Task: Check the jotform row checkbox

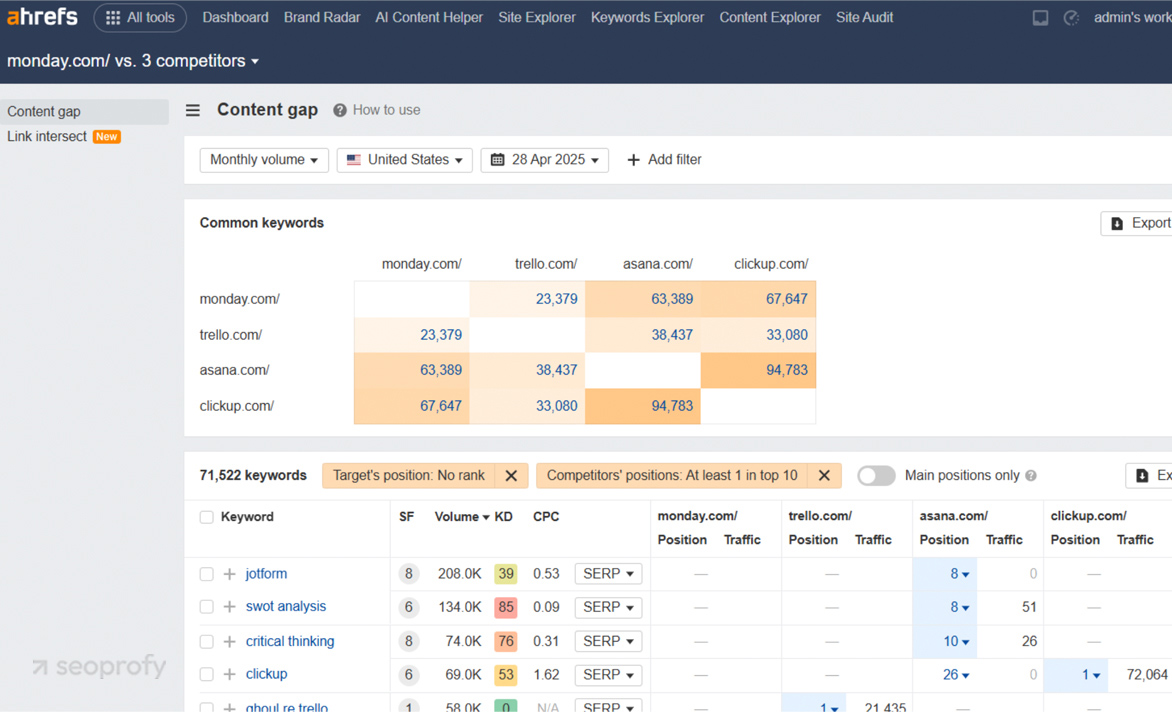Action: 206,574
